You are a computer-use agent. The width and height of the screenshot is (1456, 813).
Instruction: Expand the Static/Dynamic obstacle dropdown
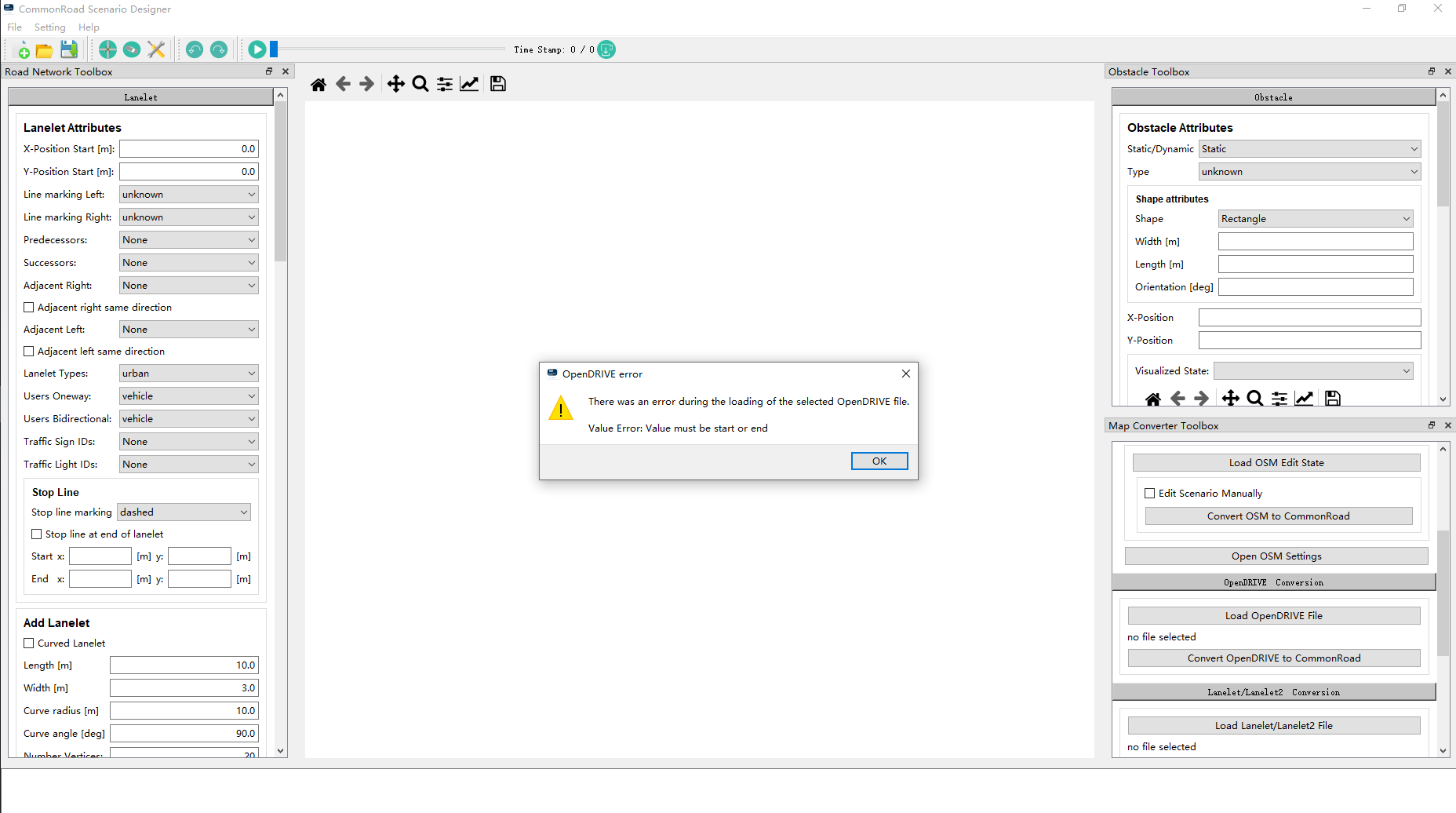pos(1309,149)
